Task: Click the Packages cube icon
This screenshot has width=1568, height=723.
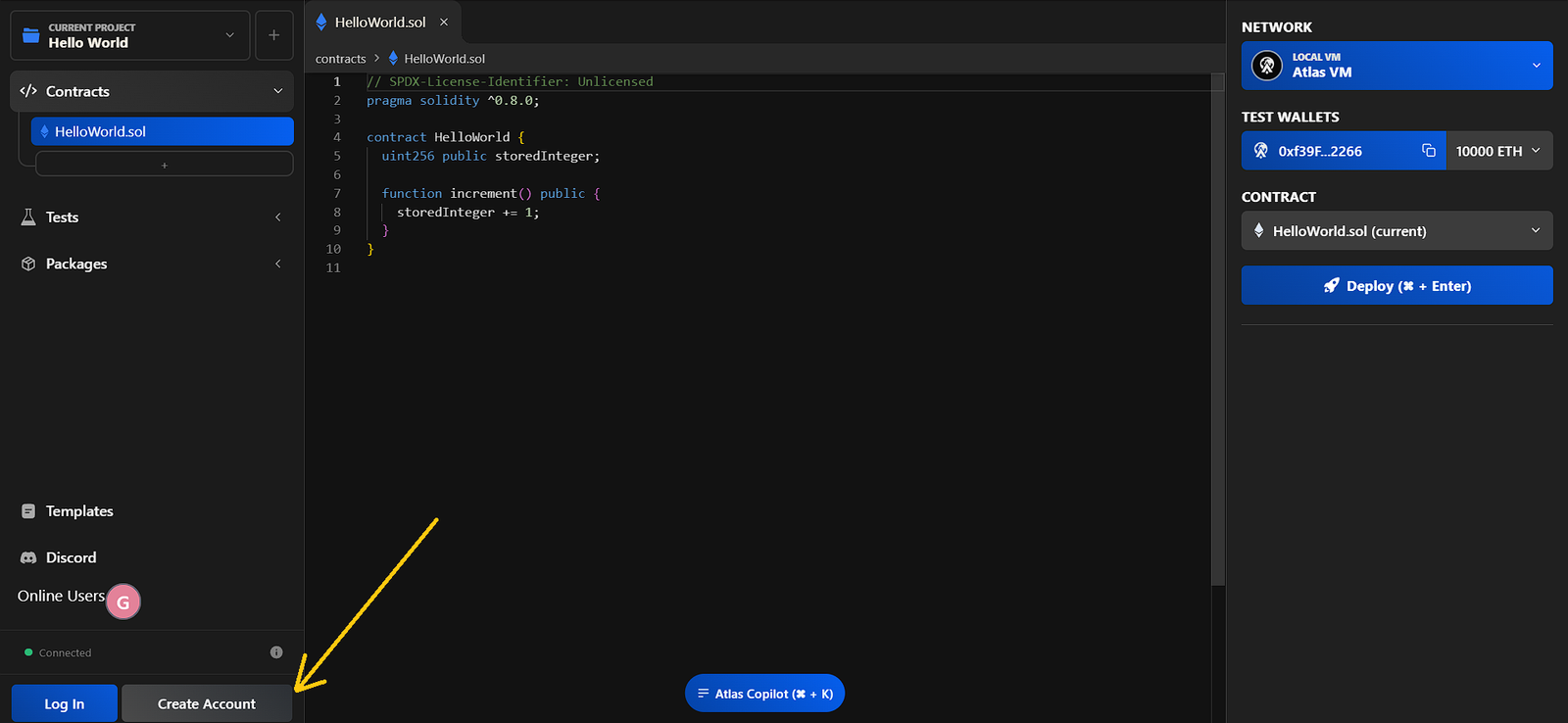Action: click(28, 264)
